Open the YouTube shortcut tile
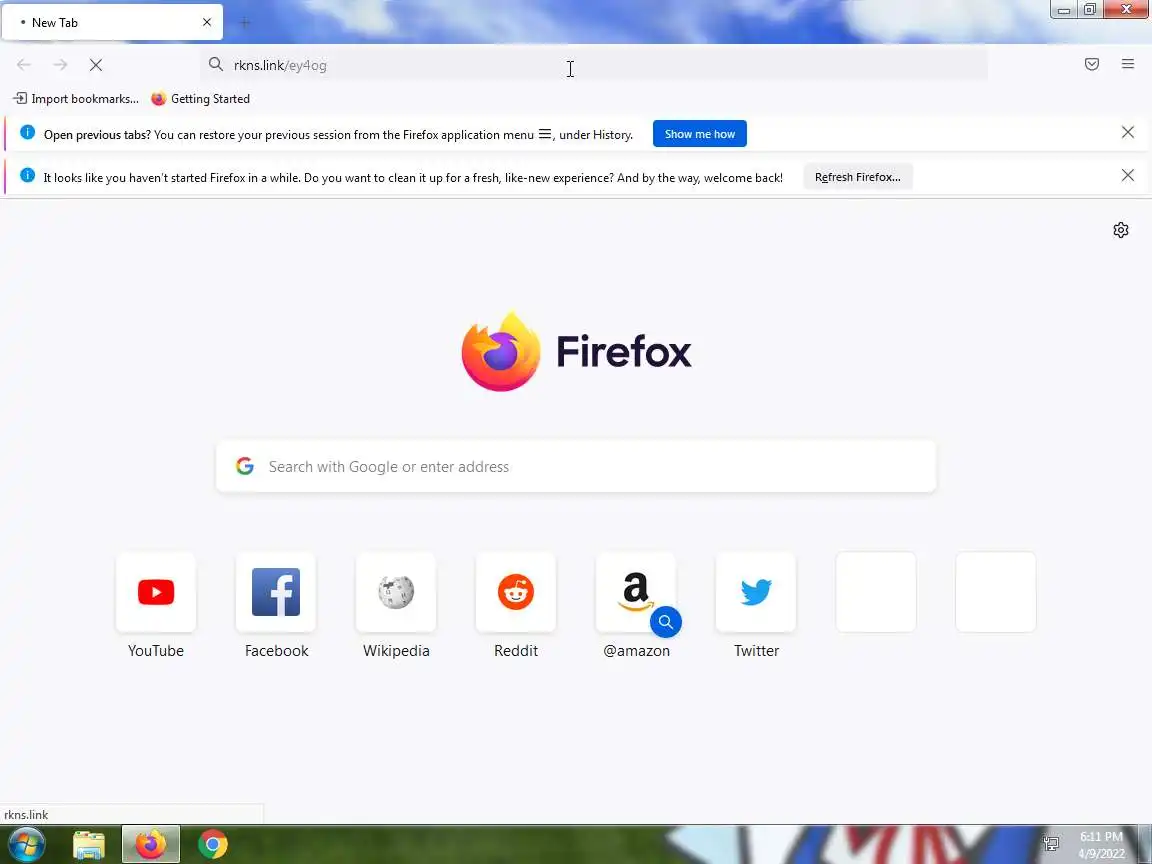Image resolution: width=1152 pixels, height=864 pixels. pos(156,592)
